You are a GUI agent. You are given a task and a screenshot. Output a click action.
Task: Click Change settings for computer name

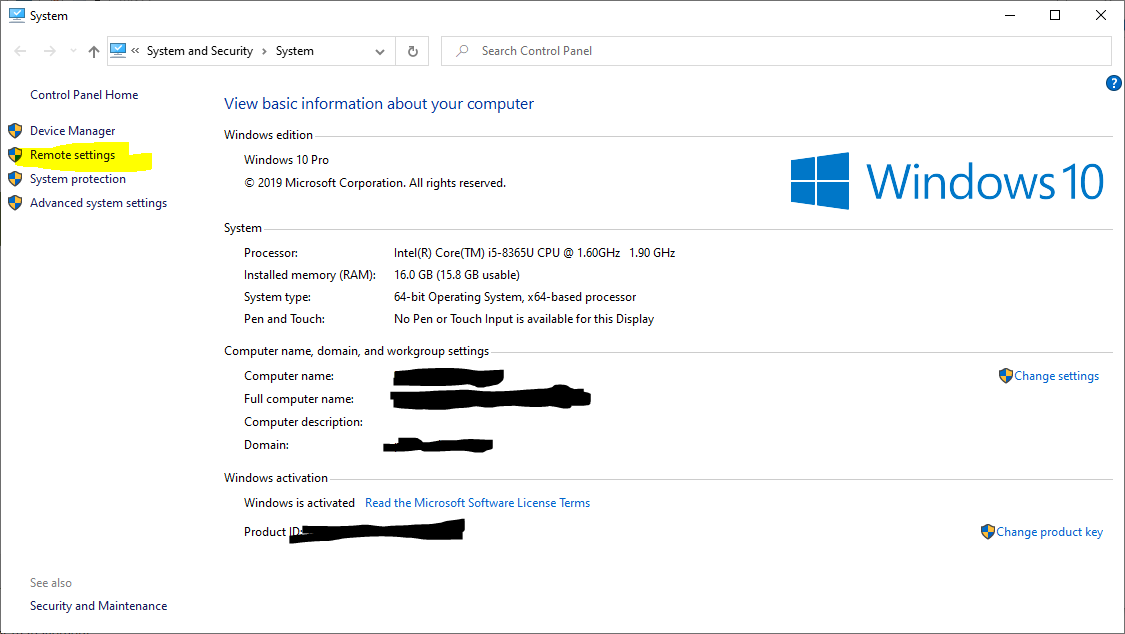point(1056,376)
